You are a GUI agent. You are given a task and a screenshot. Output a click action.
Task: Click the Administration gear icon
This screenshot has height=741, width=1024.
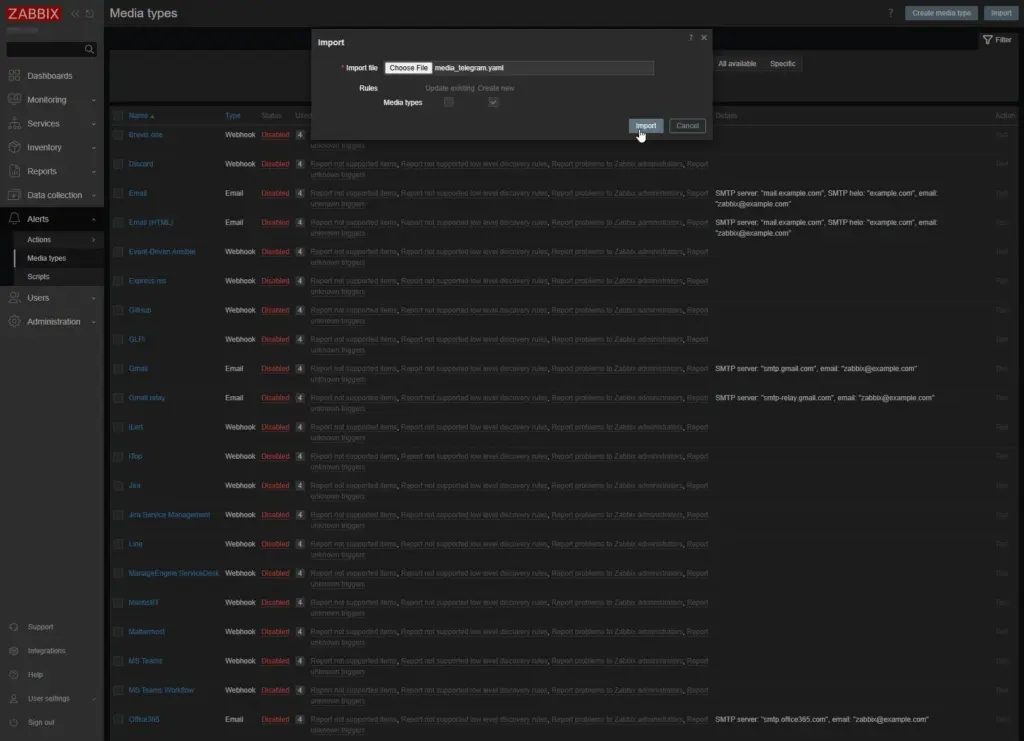tap(14, 321)
